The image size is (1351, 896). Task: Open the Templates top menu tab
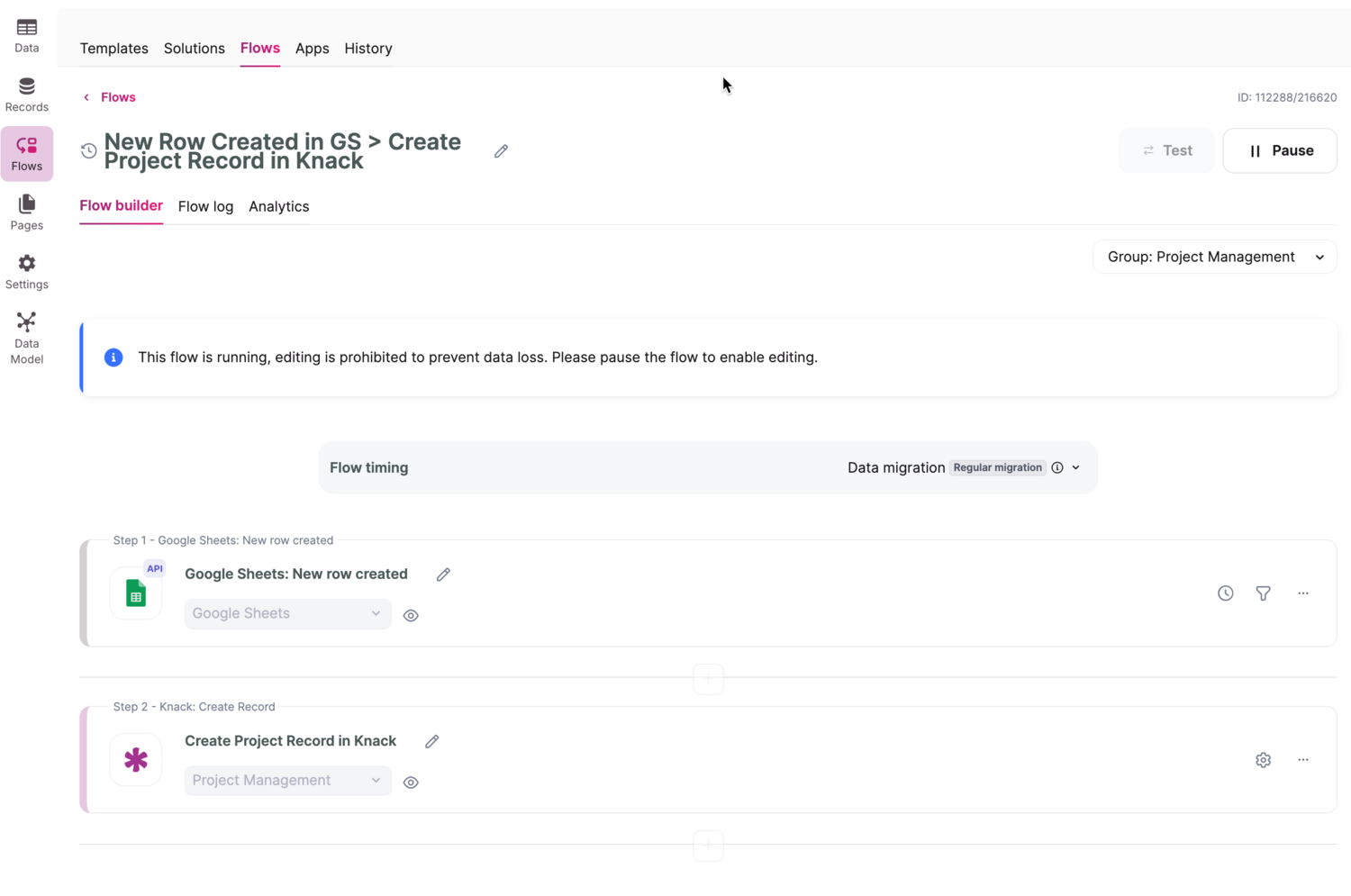point(113,49)
